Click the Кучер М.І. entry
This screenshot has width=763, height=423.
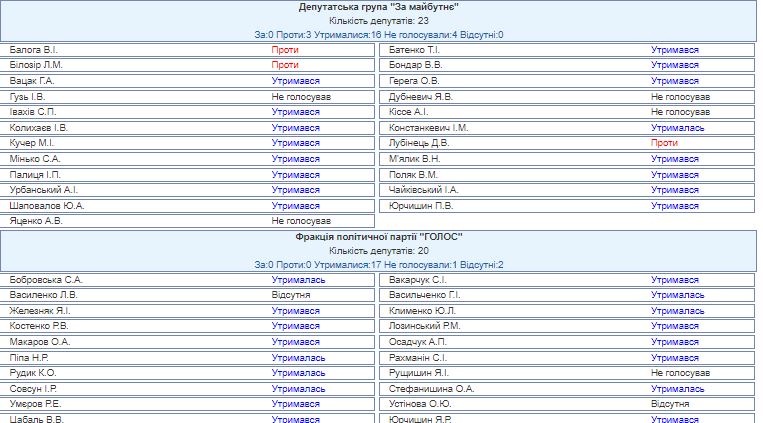point(32,143)
